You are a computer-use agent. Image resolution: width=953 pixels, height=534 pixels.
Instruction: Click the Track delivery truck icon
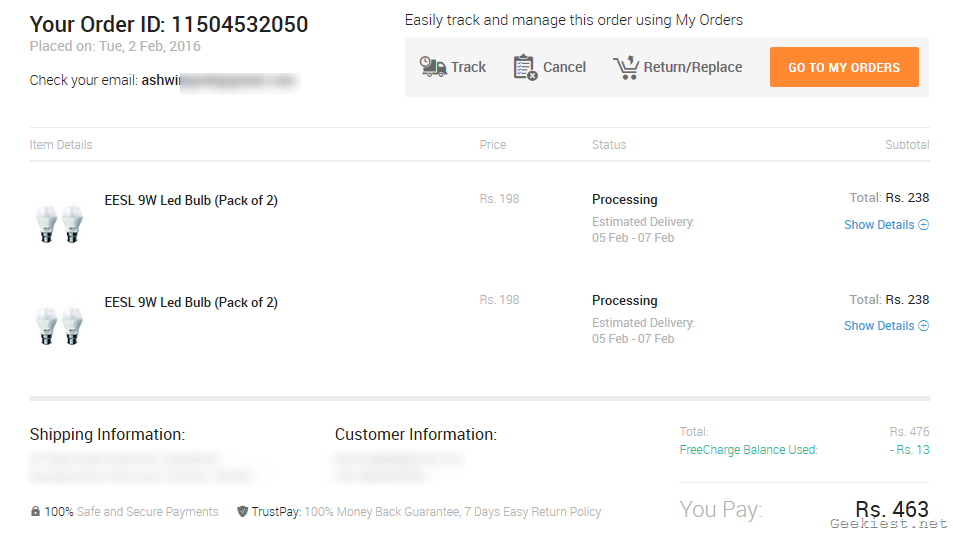(433, 67)
